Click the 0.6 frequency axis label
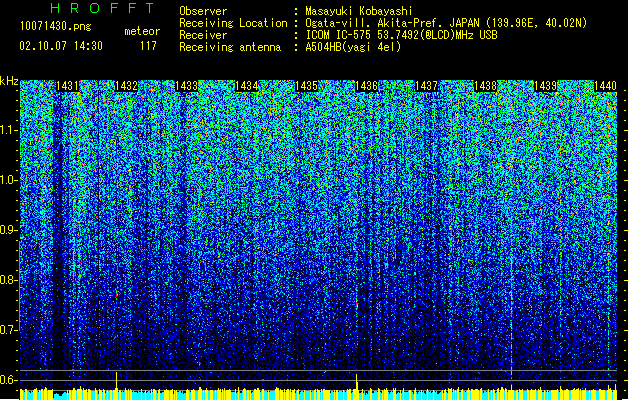The height and width of the screenshot is (400, 629). [x=8, y=380]
